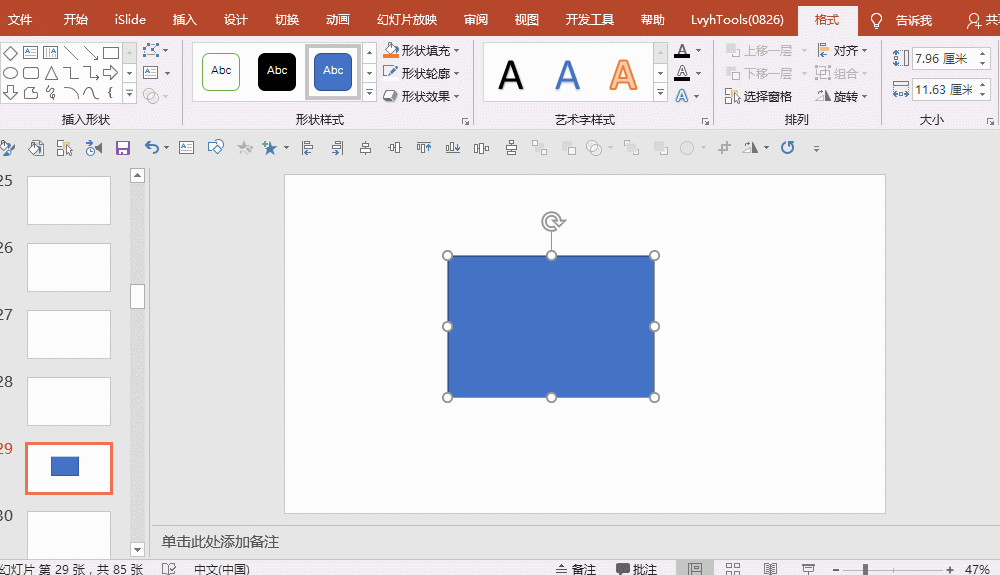Click the Undo arrow icon
Viewport: 1000px width, 575px height.
[x=151, y=148]
